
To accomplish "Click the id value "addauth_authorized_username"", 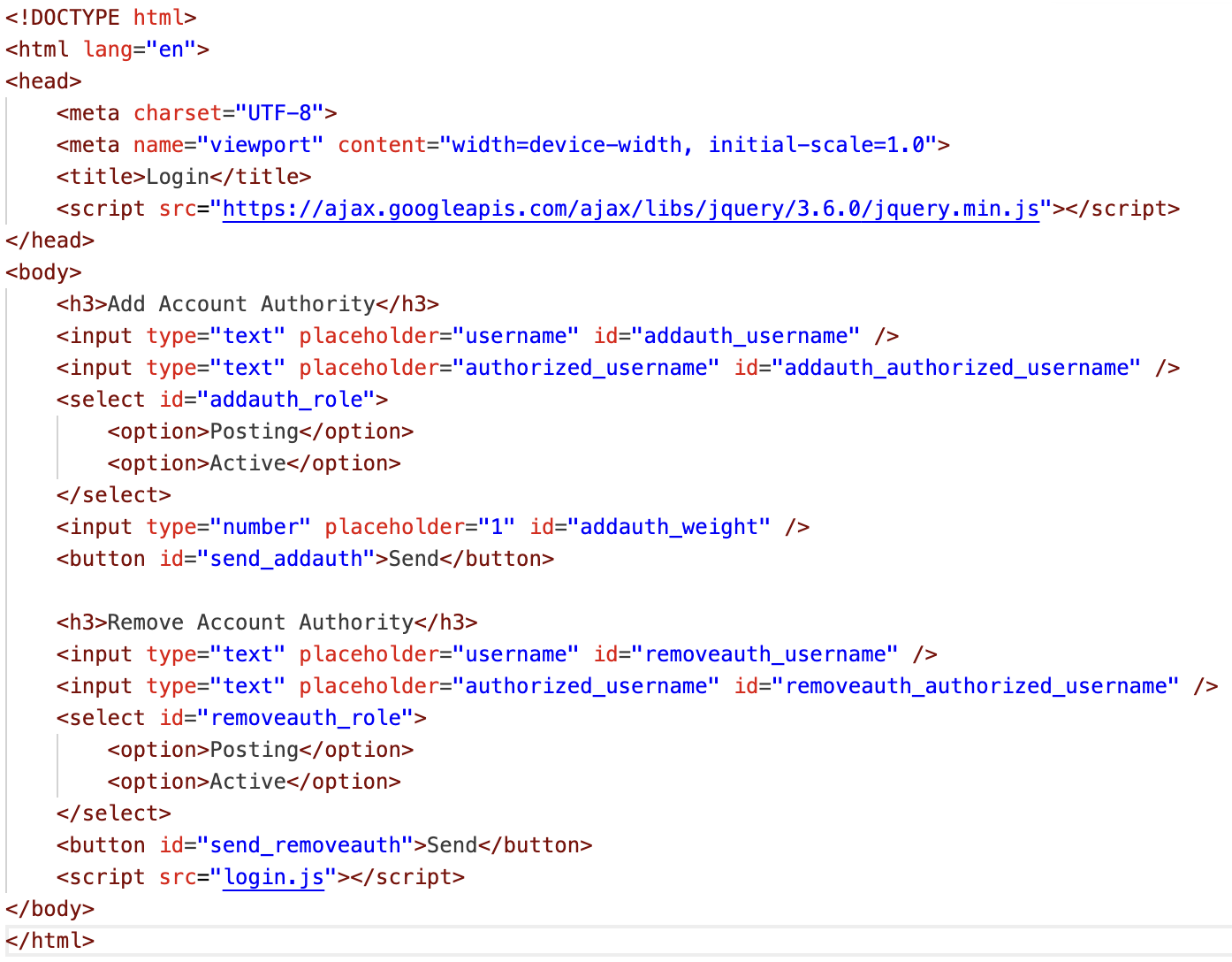I will [x=957, y=368].
